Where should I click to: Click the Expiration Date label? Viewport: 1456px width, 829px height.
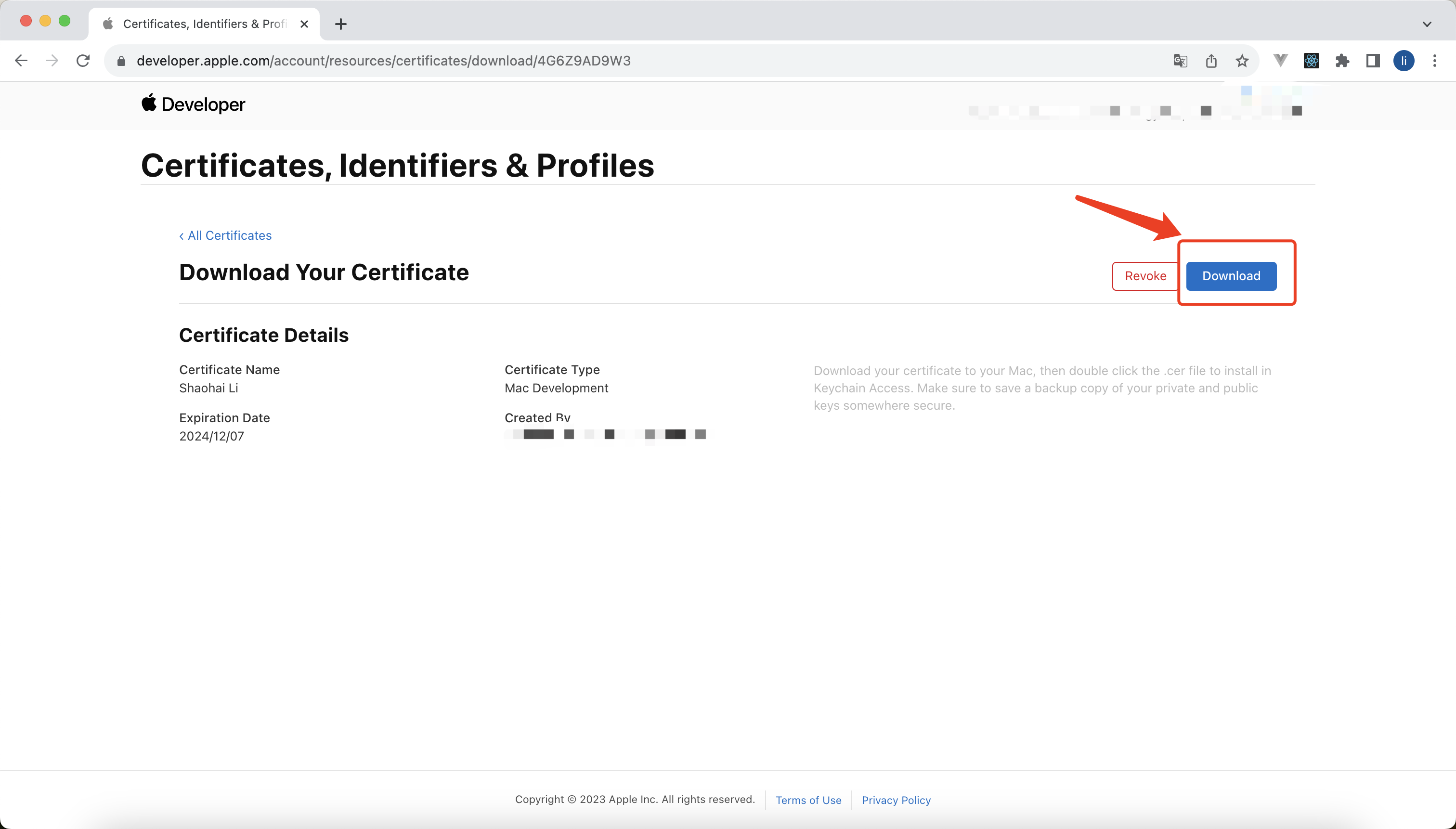224,418
